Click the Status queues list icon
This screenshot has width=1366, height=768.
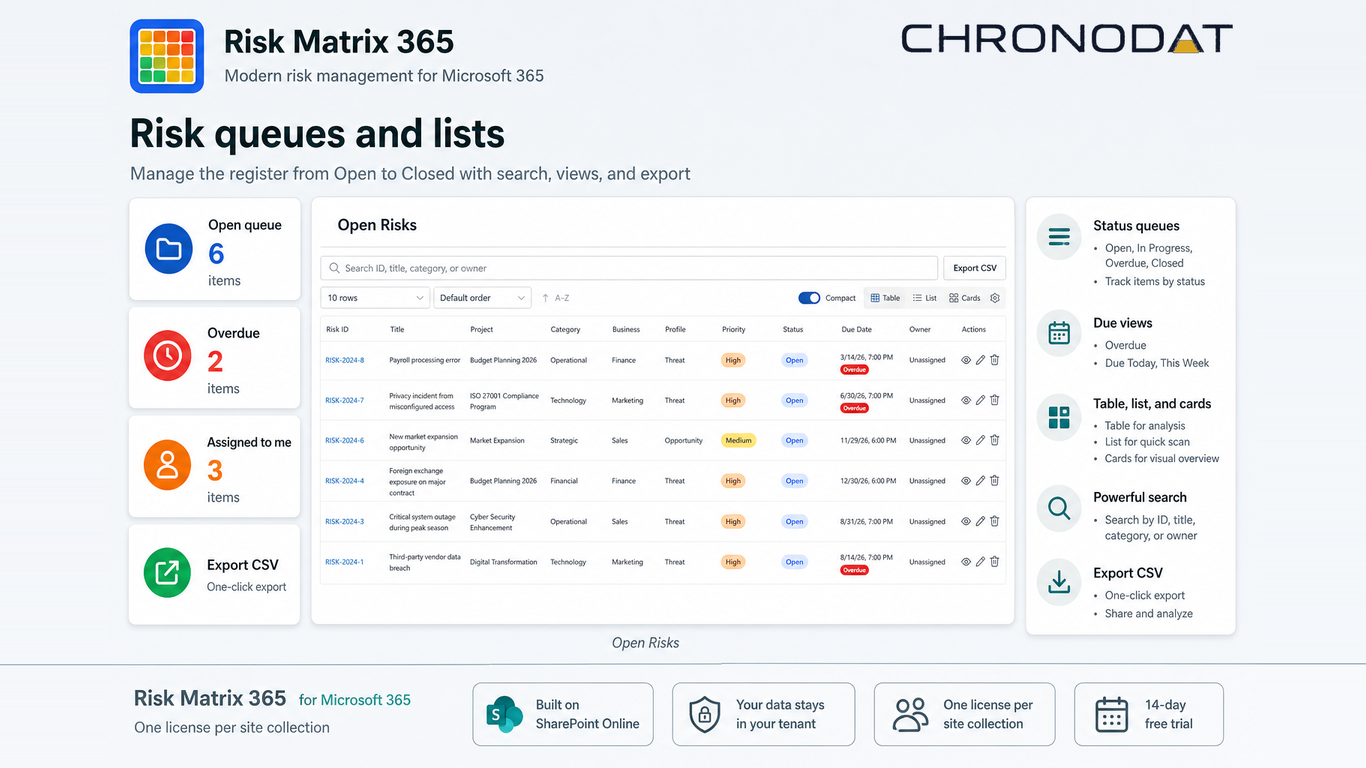tap(1059, 237)
